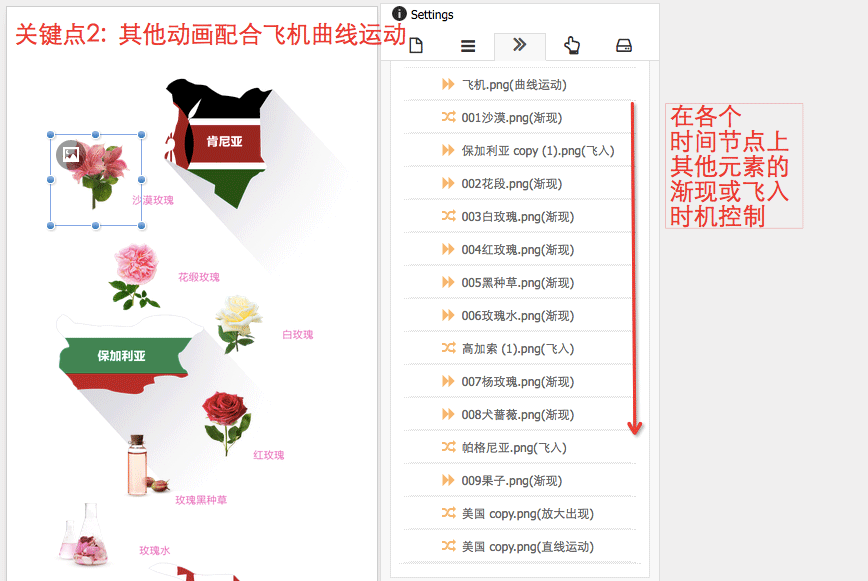Select the 008犬蔷薇.png(渐现) animation entry
Viewport: 868px width, 581px height.
tap(520, 414)
